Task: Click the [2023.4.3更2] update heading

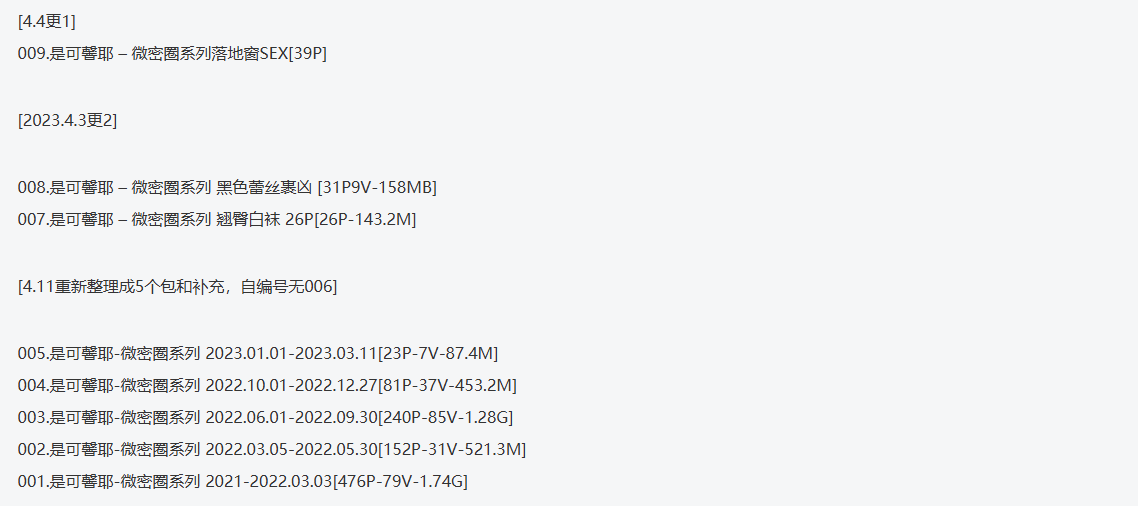Action: (x=67, y=121)
